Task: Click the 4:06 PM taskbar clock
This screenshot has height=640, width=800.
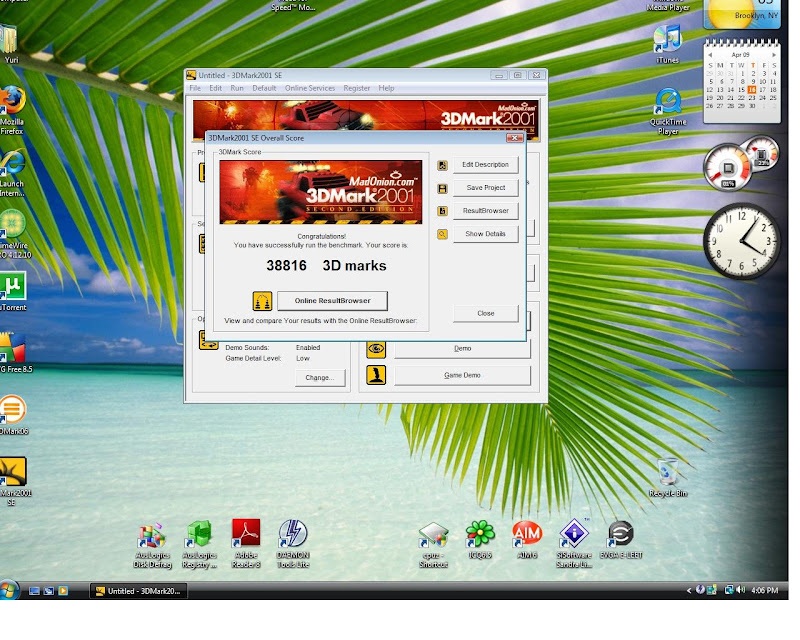Action: (x=764, y=590)
